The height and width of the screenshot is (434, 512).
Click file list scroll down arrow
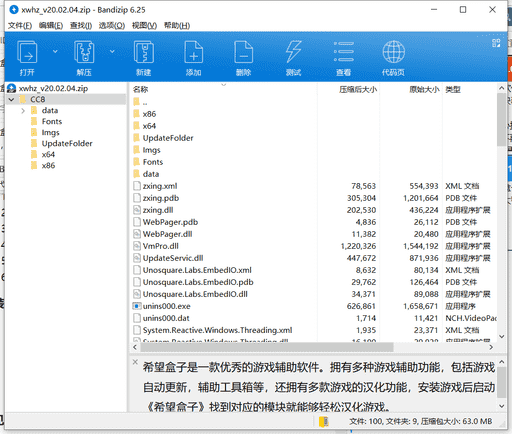(x=501, y=337)
